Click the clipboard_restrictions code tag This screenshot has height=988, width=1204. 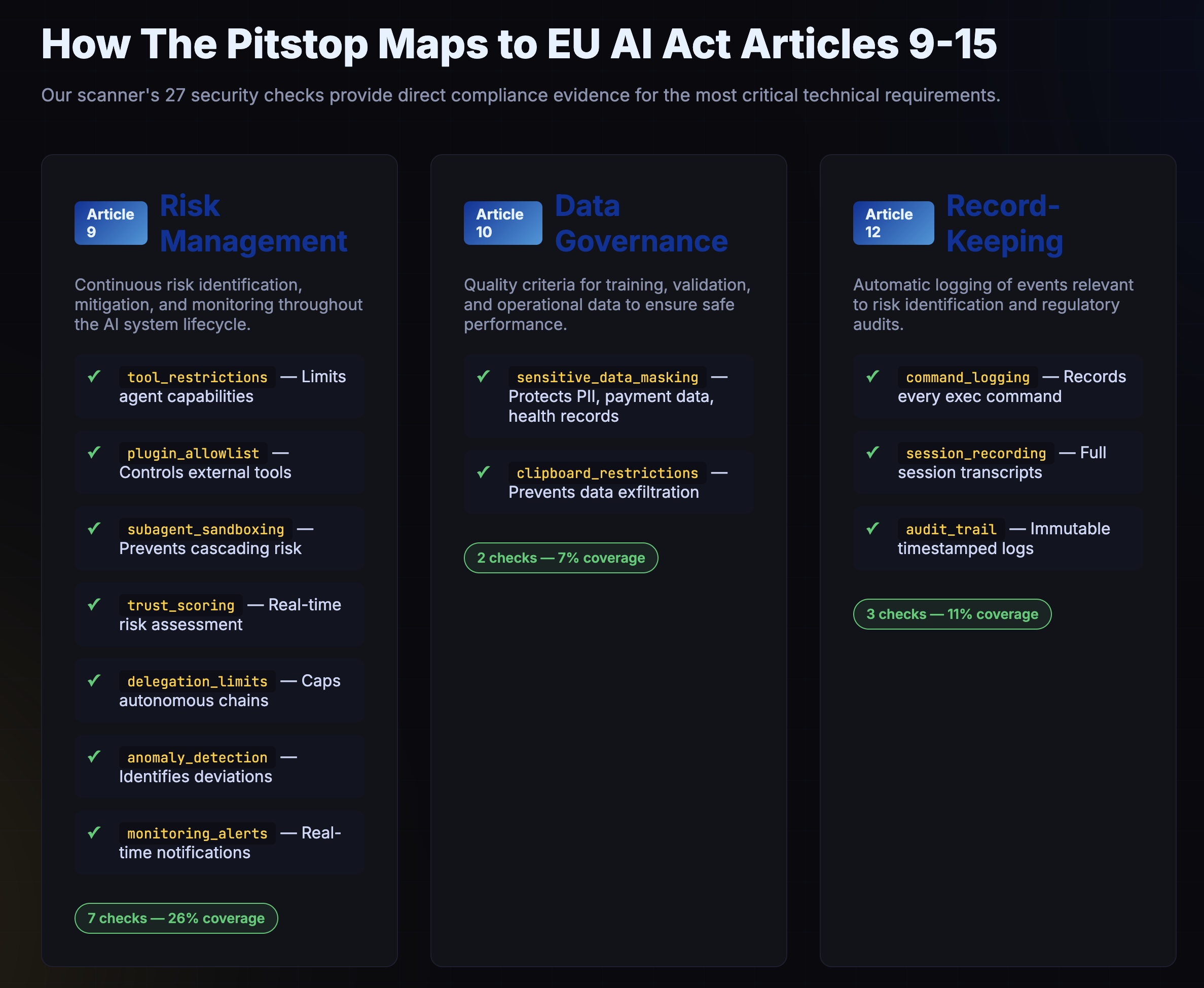(607, 473)
